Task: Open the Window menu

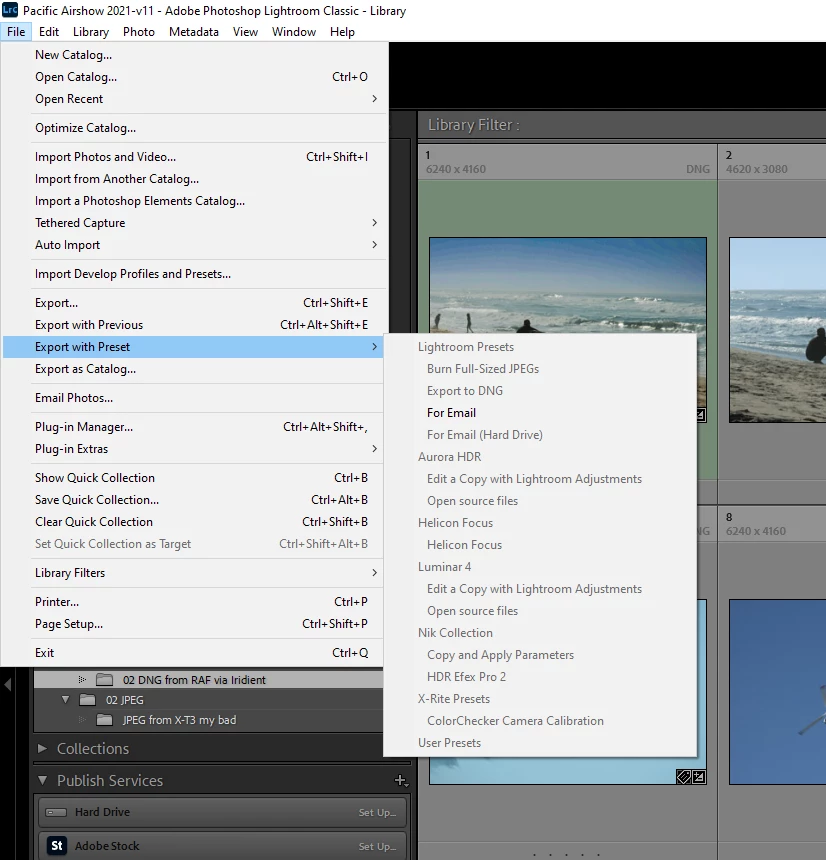Action: [x=294, y=32]
